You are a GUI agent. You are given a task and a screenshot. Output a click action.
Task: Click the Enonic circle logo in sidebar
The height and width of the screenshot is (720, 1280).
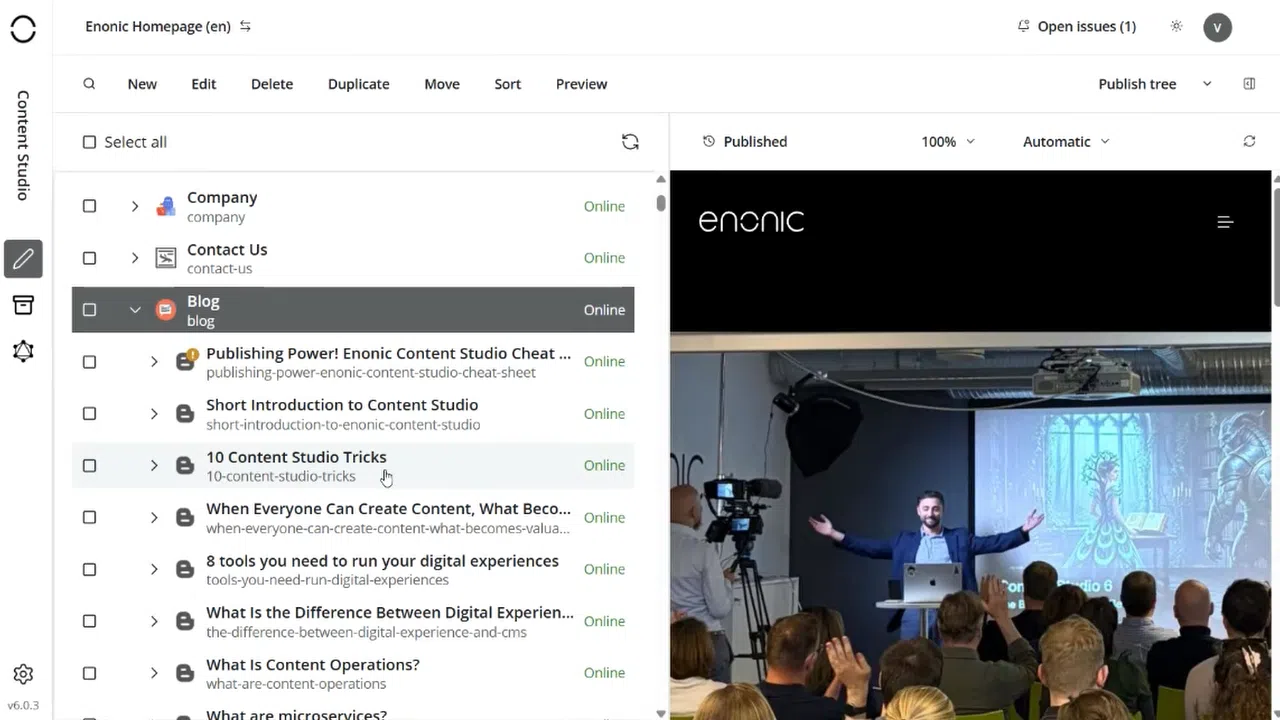(x=23, y=29)
